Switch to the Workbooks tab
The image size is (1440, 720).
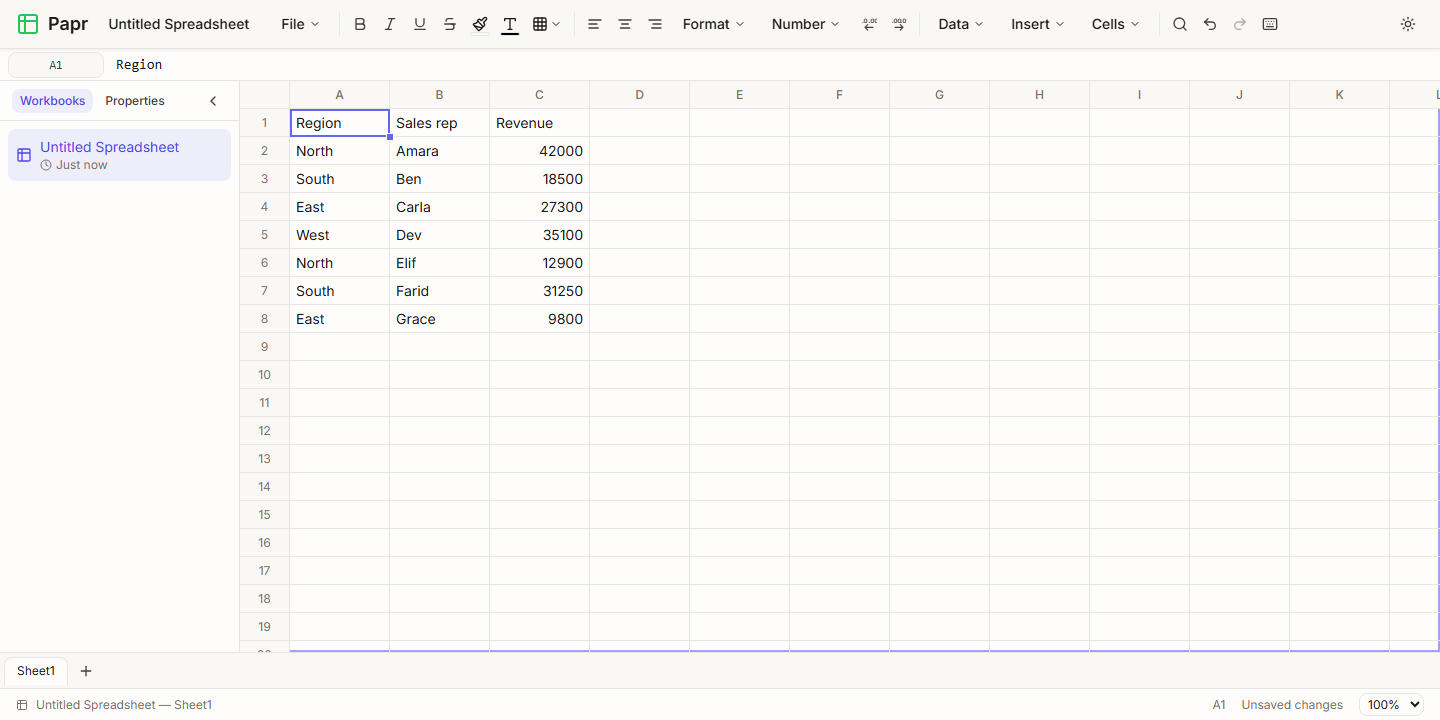[x=52, y=101]
